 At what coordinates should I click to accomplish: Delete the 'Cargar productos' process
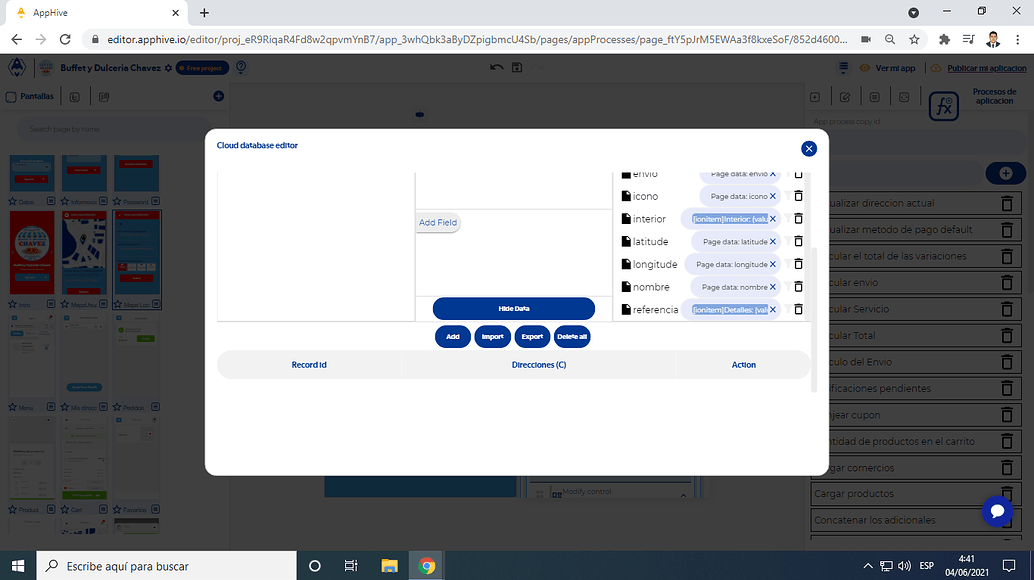pos(1006,494)
